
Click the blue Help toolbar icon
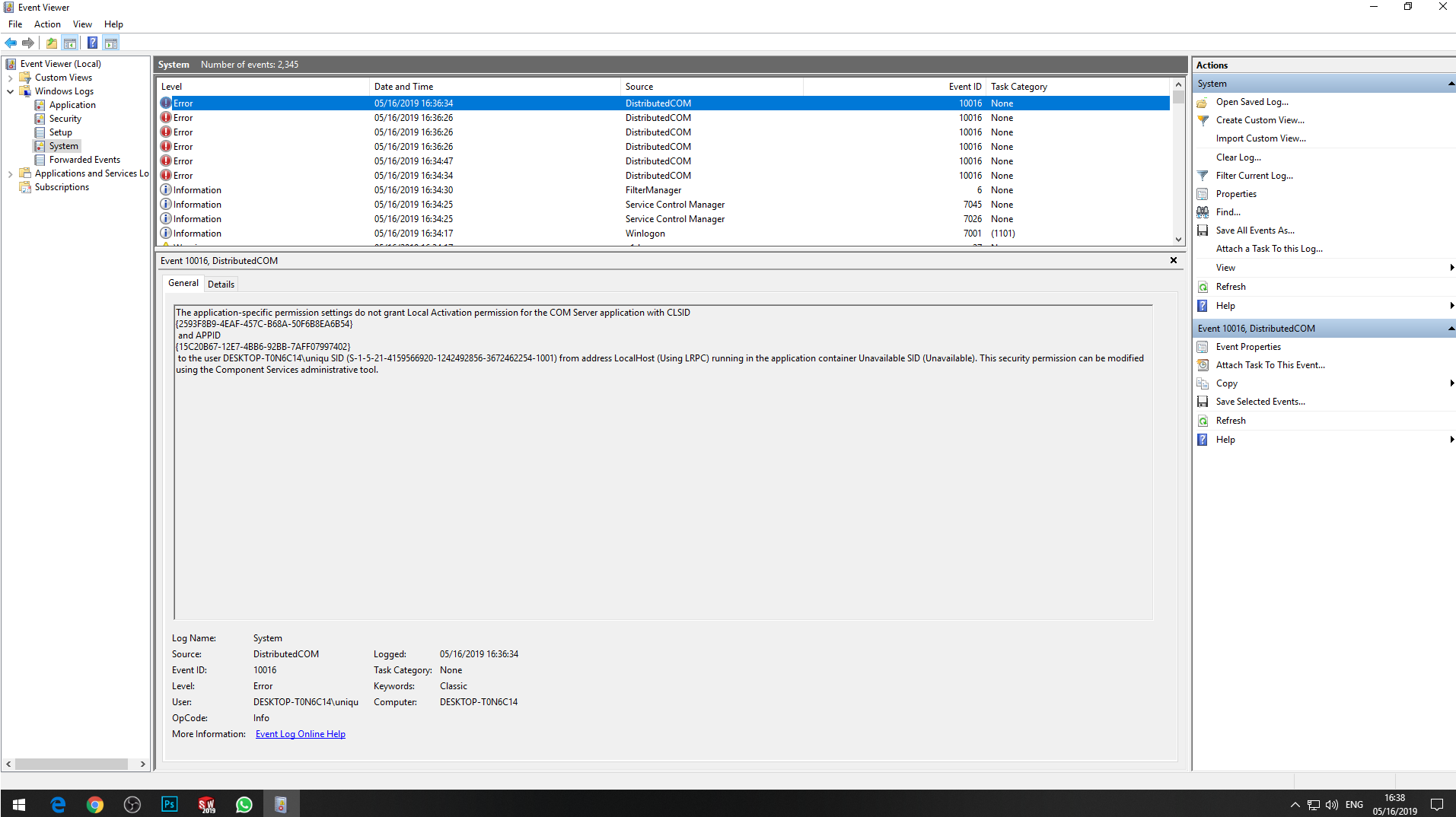pyautogui.click(x=92, y=43)
